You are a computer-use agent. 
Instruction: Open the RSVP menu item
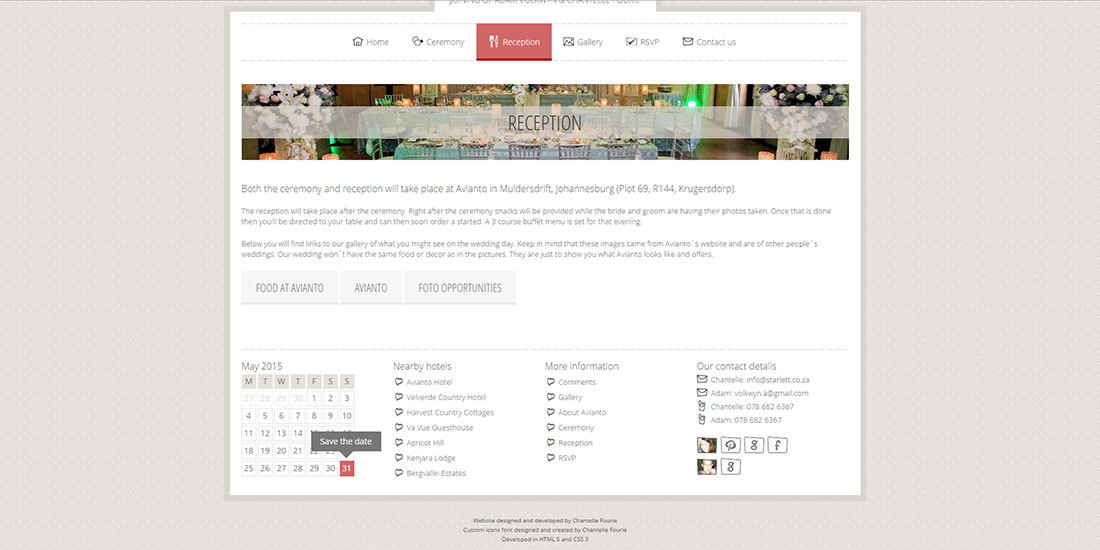pyautogui.click(x=642, y=42)
